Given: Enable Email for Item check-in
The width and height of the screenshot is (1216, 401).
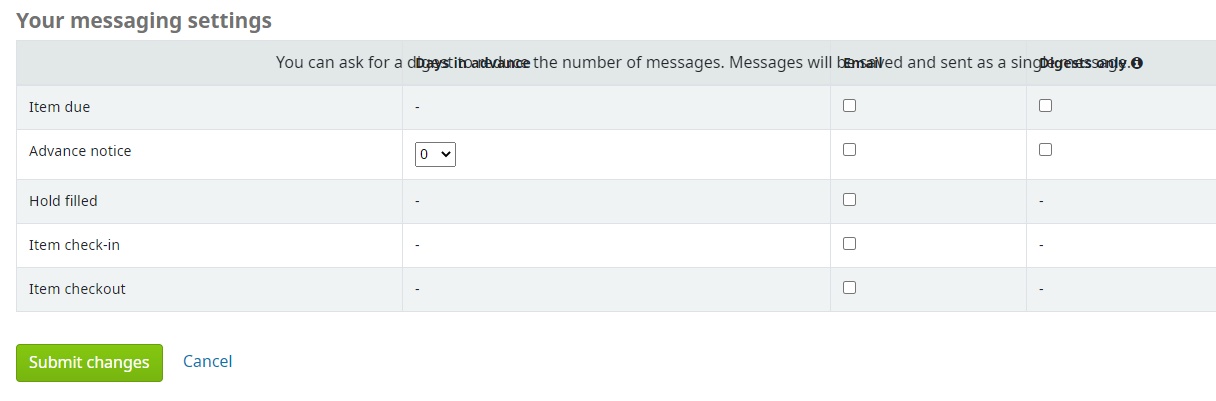Looking at the screenshot, I should click(849, 243).
